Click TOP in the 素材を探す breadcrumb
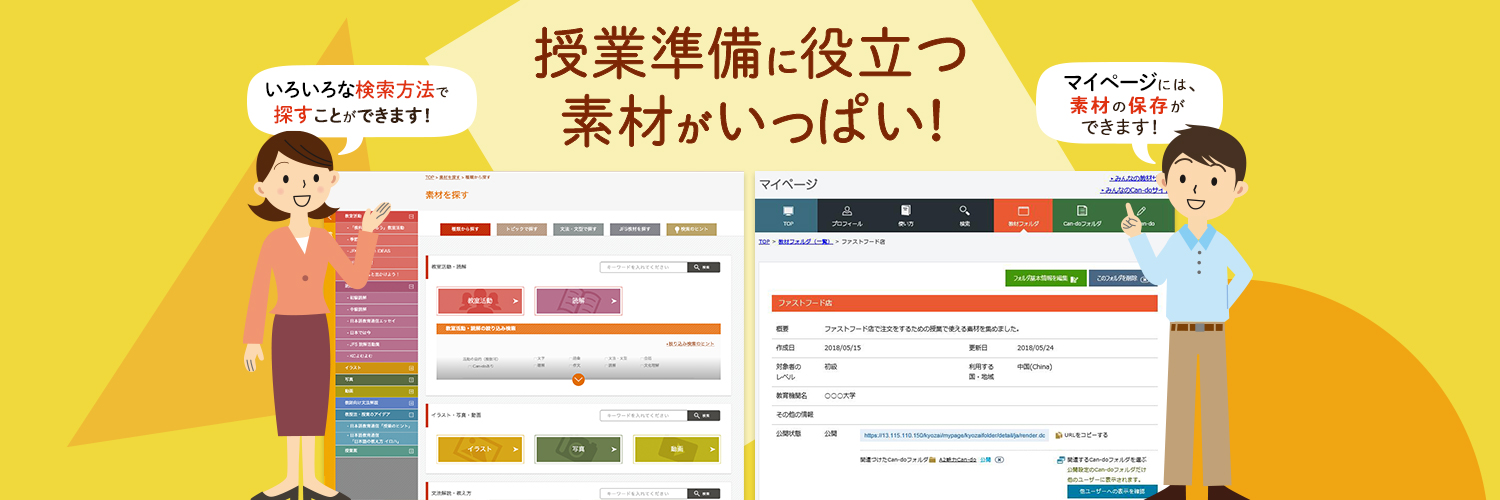 429,177
